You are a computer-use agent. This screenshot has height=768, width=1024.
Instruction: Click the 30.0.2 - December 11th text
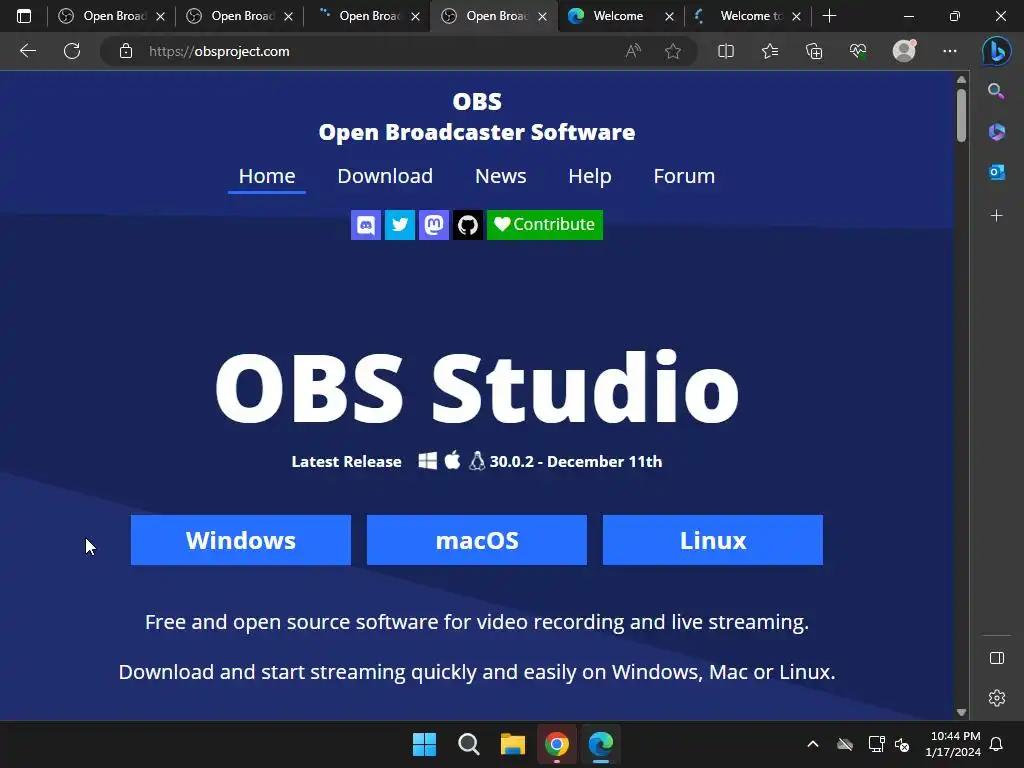[x=575, y=461]
